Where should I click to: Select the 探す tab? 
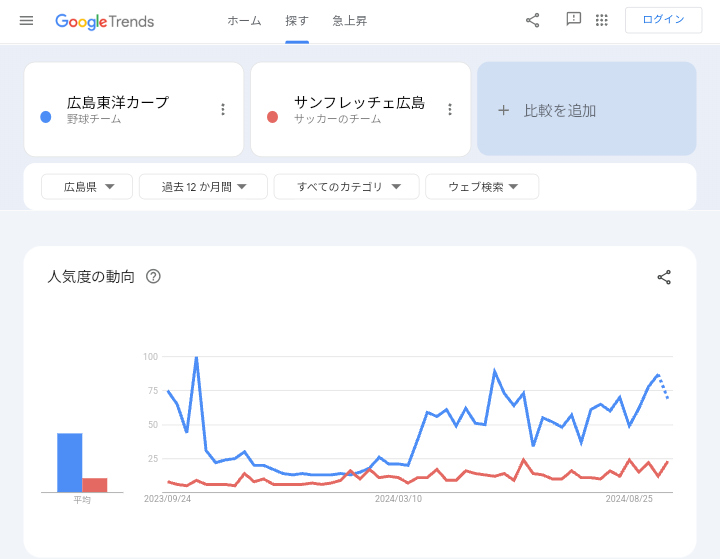pos(297,21)
